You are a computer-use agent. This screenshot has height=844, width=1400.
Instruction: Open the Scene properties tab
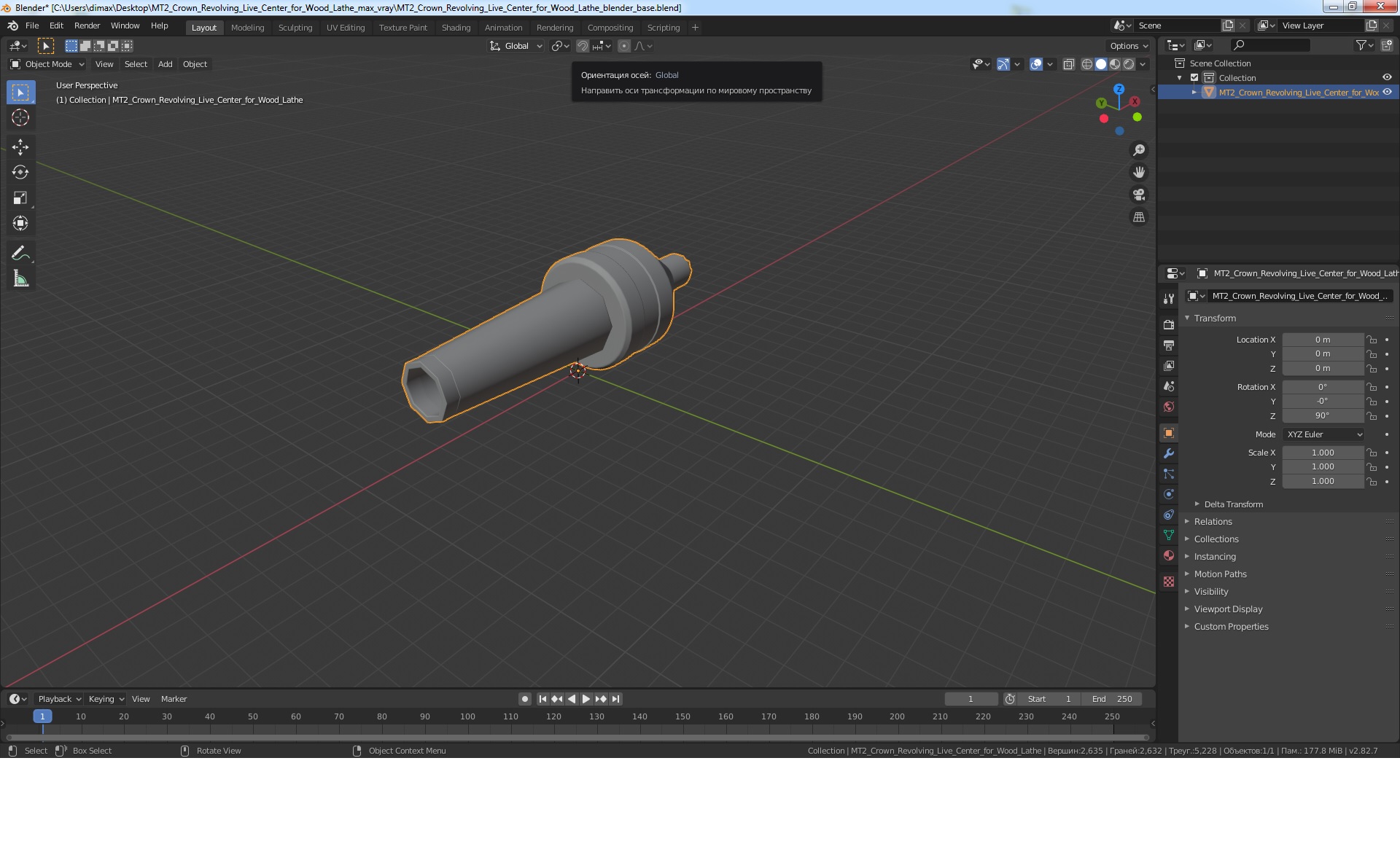pos(1169,386)
